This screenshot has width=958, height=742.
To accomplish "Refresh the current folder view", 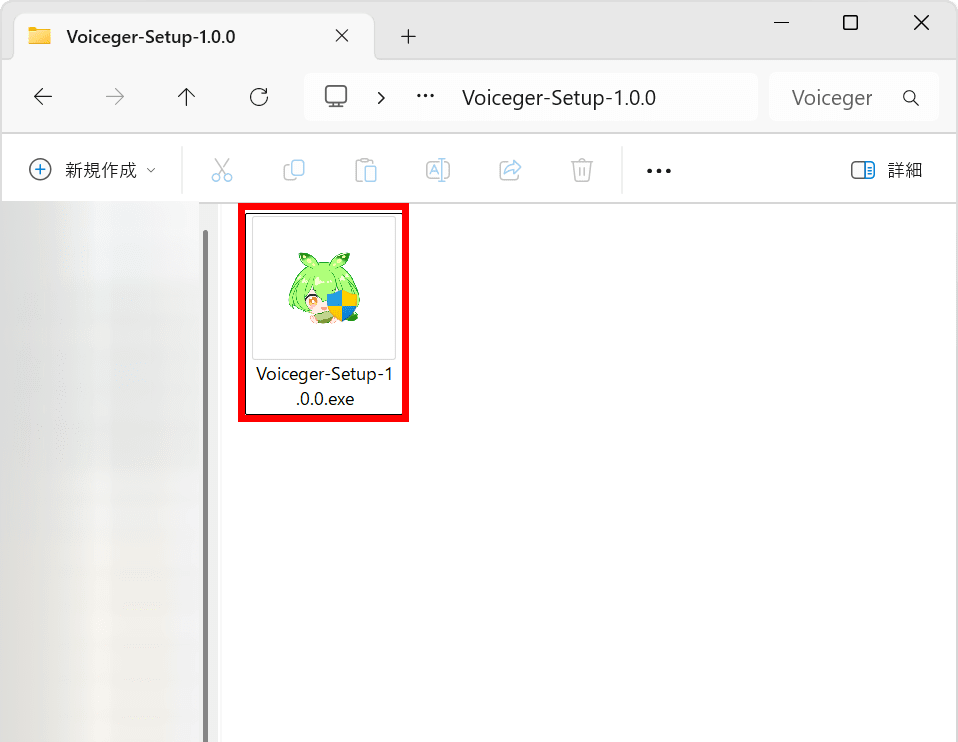I will (259, 97).
